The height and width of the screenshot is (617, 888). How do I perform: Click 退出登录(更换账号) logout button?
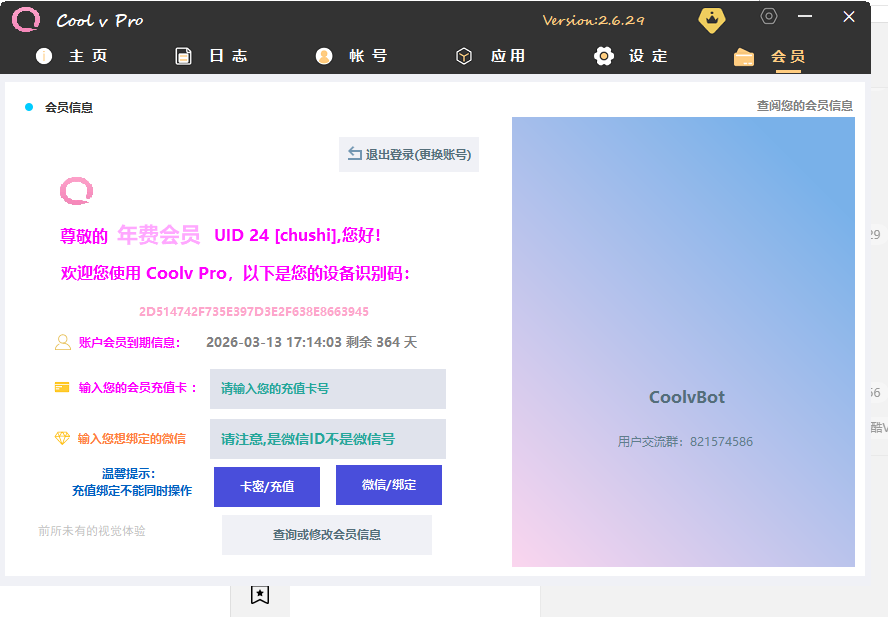(x=409, y=154)
